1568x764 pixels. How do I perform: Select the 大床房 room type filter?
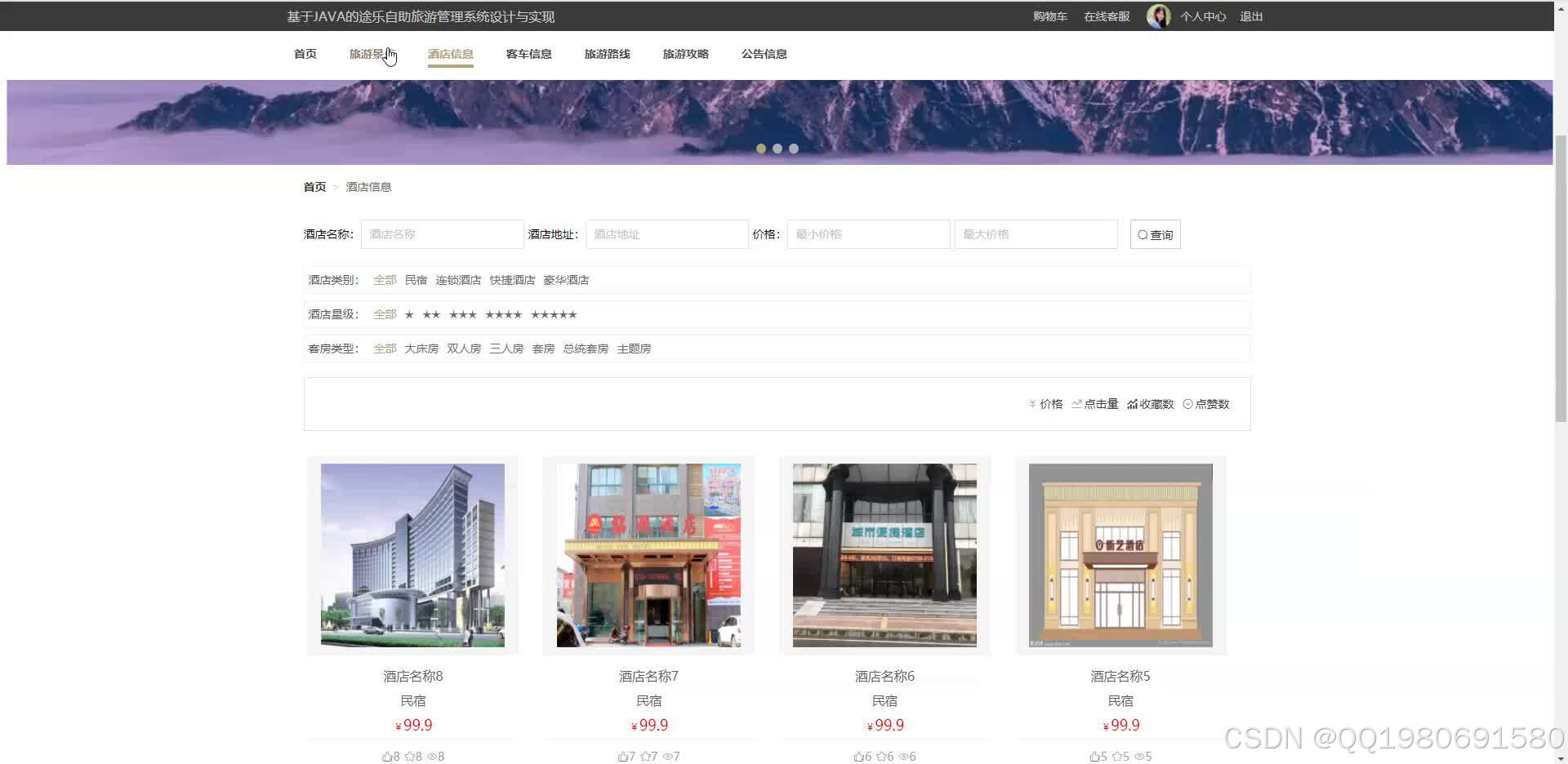(421, 349)
